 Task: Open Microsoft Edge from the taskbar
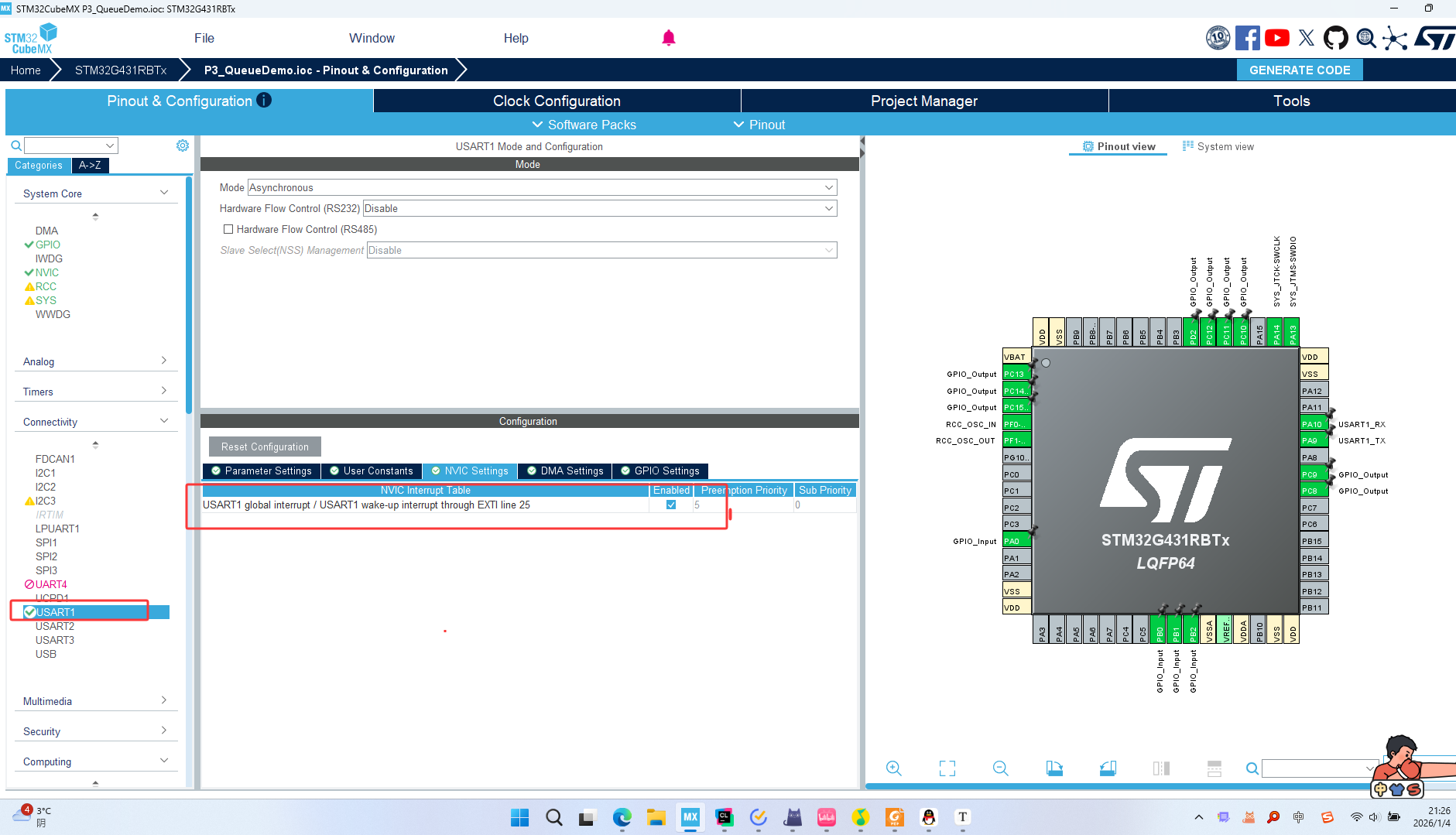(622, 817)
